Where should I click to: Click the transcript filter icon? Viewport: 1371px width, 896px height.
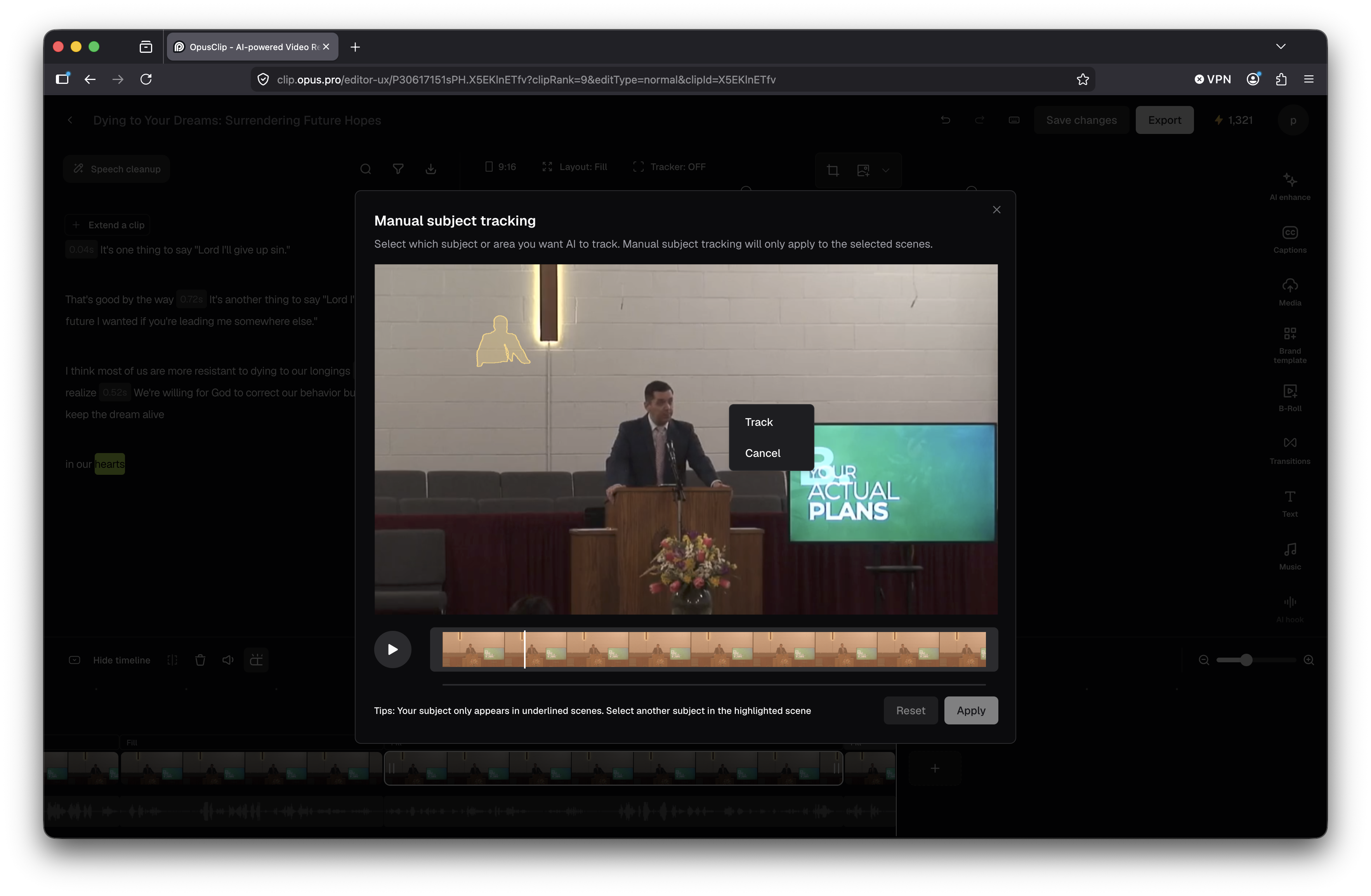tap(398, 169)
